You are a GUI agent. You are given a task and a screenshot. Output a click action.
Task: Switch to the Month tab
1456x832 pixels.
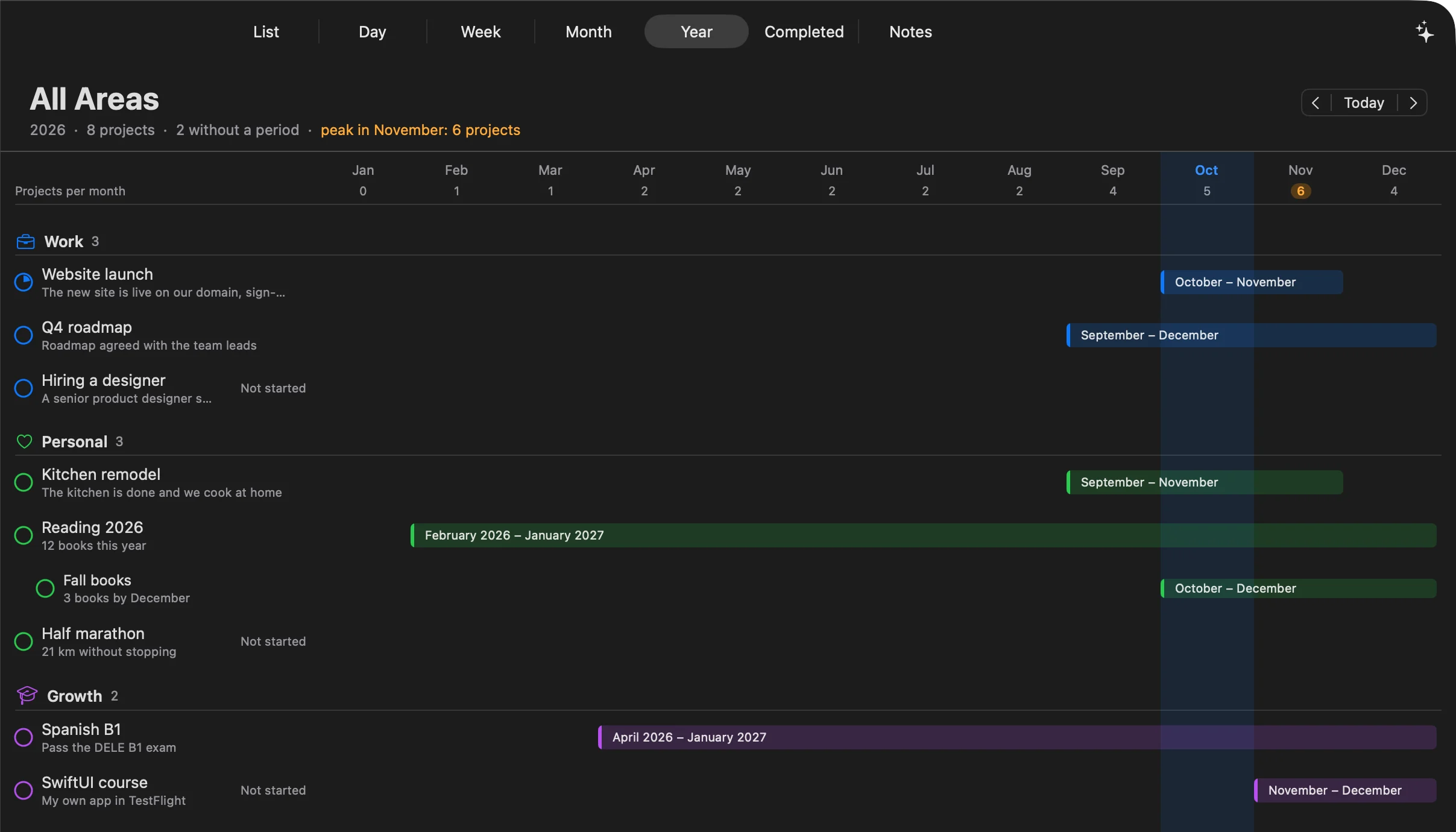coord(588,32)
